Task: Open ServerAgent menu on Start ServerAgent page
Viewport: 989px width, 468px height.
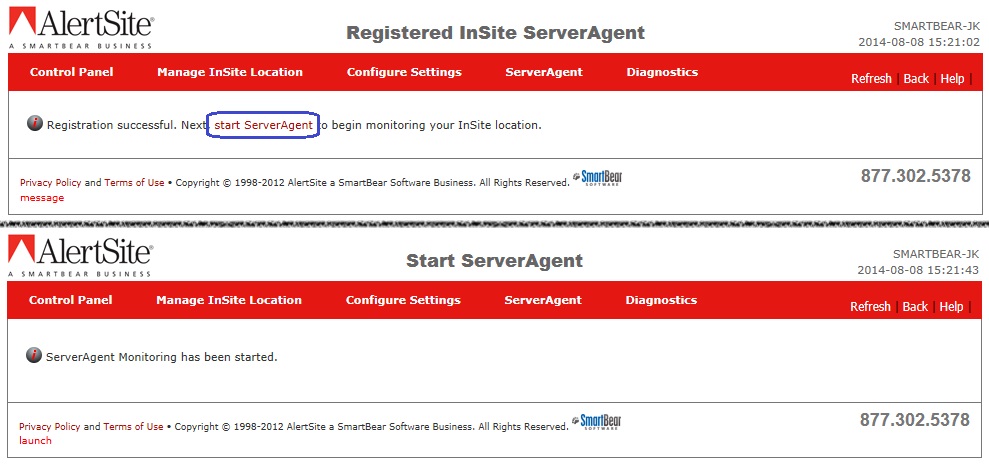Action: 543,300
